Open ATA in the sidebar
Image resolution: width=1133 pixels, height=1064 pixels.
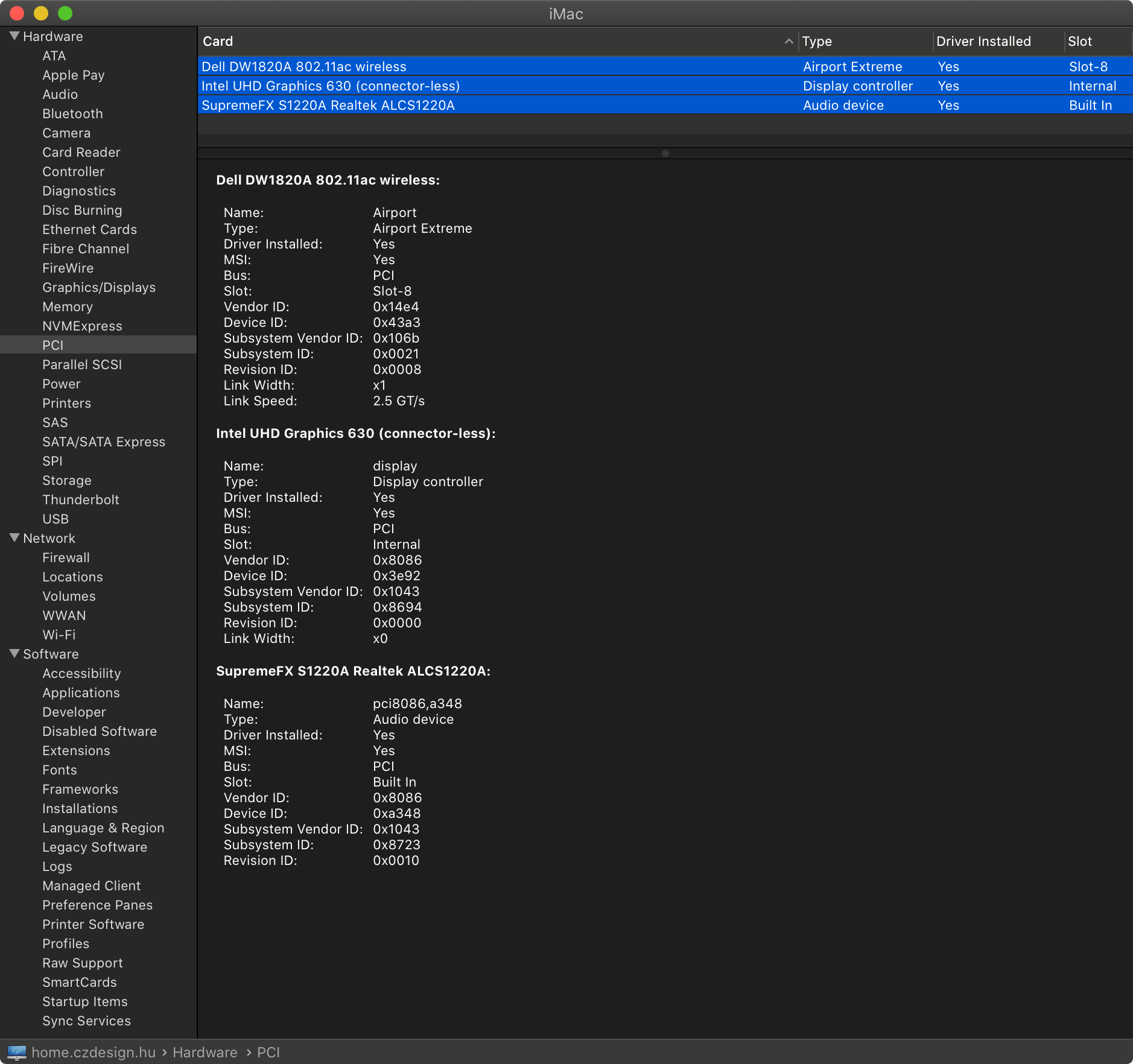point(54,55)
